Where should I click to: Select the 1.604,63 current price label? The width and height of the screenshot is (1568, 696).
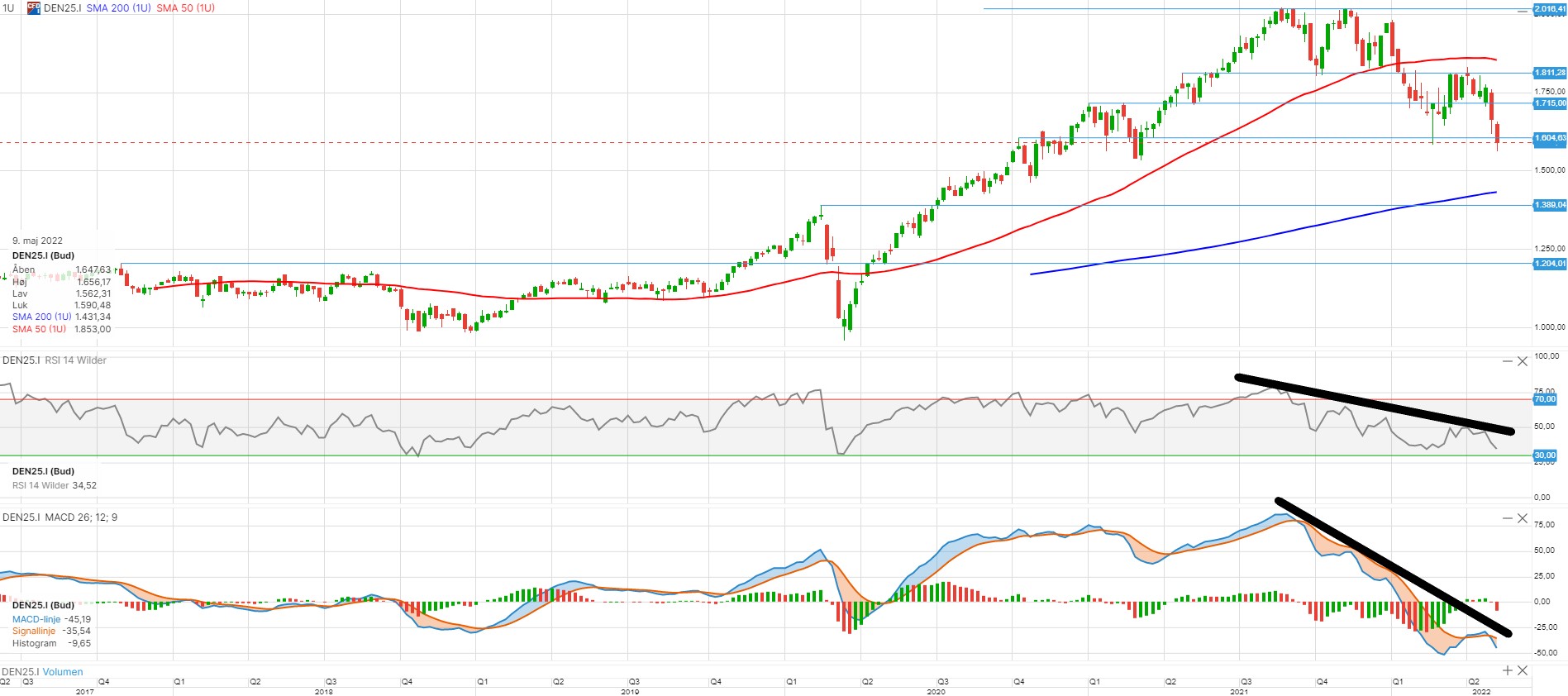(x=1550, y=138)
